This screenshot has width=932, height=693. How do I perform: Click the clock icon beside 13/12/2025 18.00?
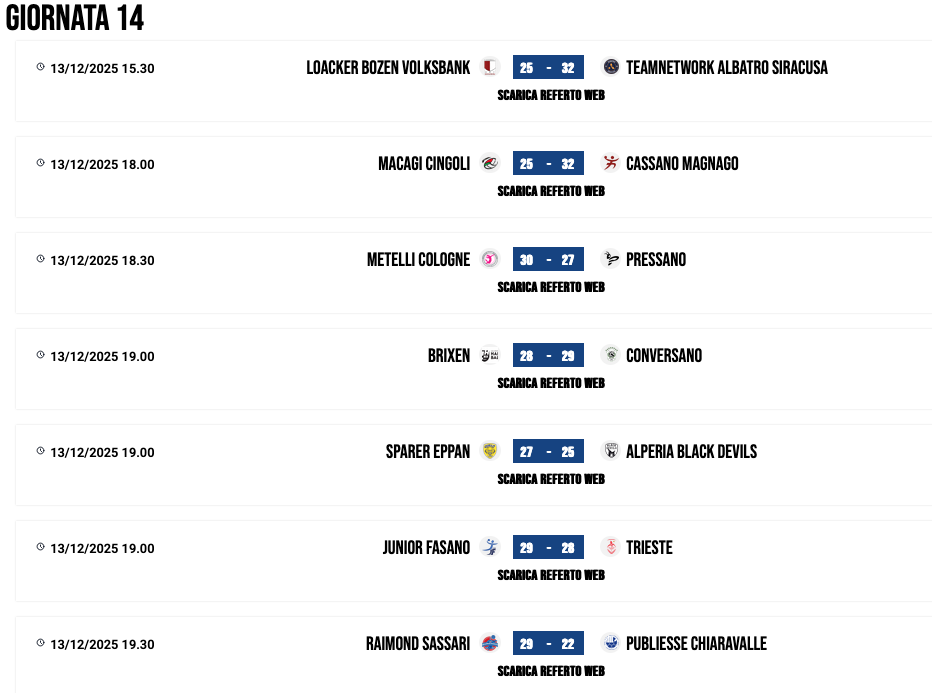point(41,163)
